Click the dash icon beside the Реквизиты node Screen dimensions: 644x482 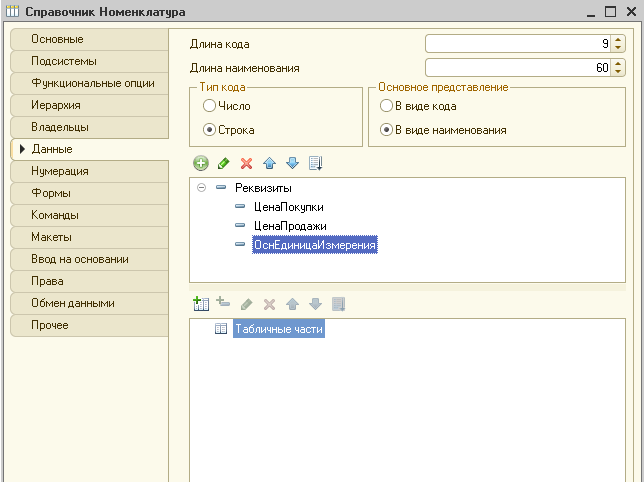221,187
